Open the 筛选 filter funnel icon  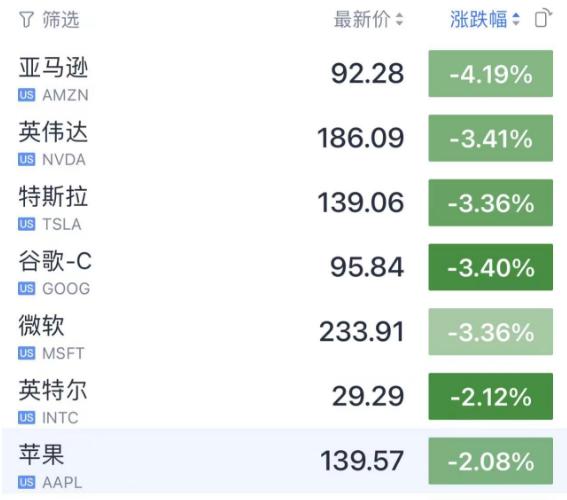(x=26, y=19)
